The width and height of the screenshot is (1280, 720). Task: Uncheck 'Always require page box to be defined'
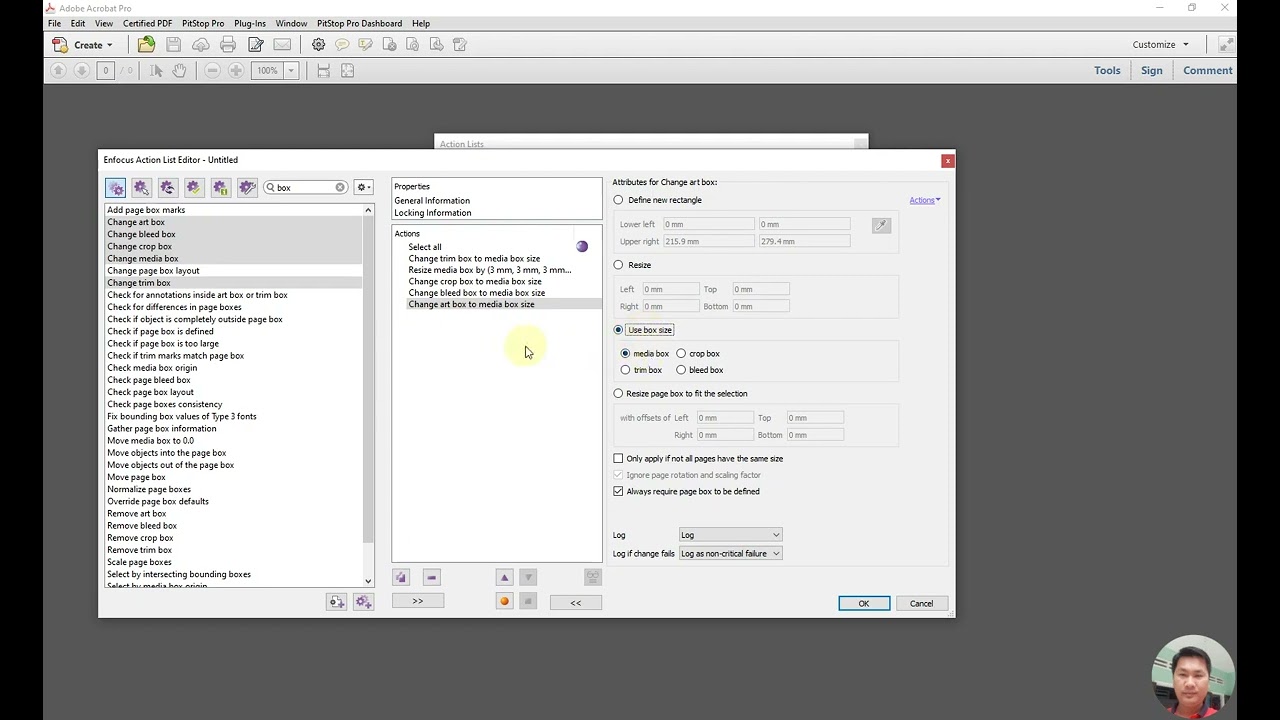pyautogui.click(x=619, y=491)
